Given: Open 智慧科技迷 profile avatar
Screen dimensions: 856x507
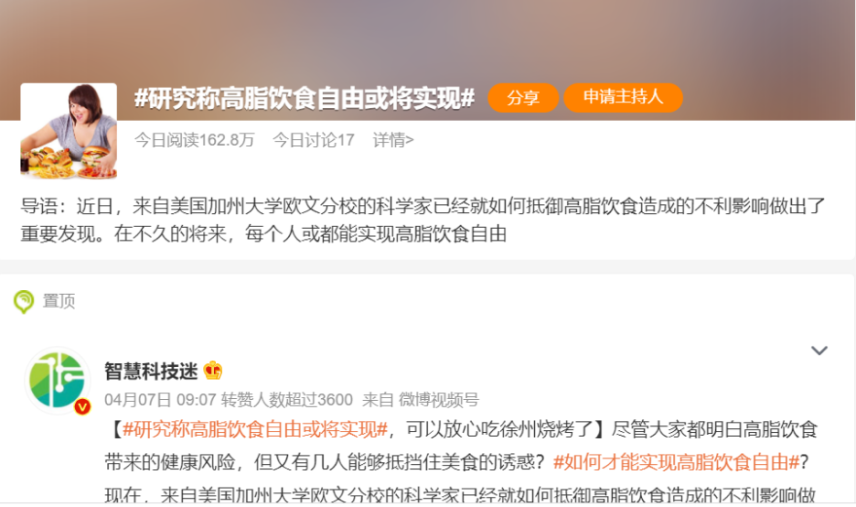Looking at the screenshot, I should click(x=57, y=380).
